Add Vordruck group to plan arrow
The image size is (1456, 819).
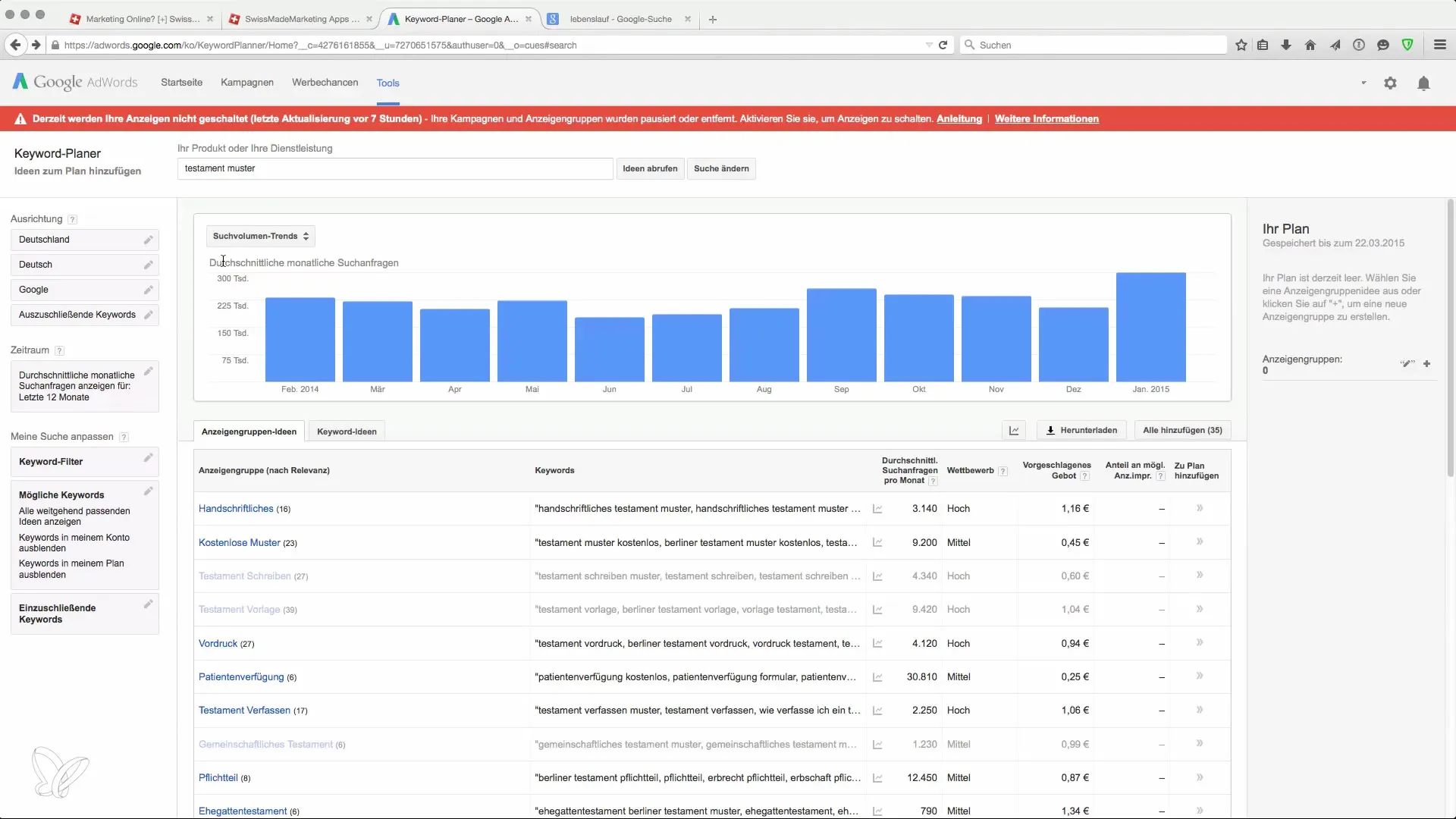click(x=1200, y=643)
